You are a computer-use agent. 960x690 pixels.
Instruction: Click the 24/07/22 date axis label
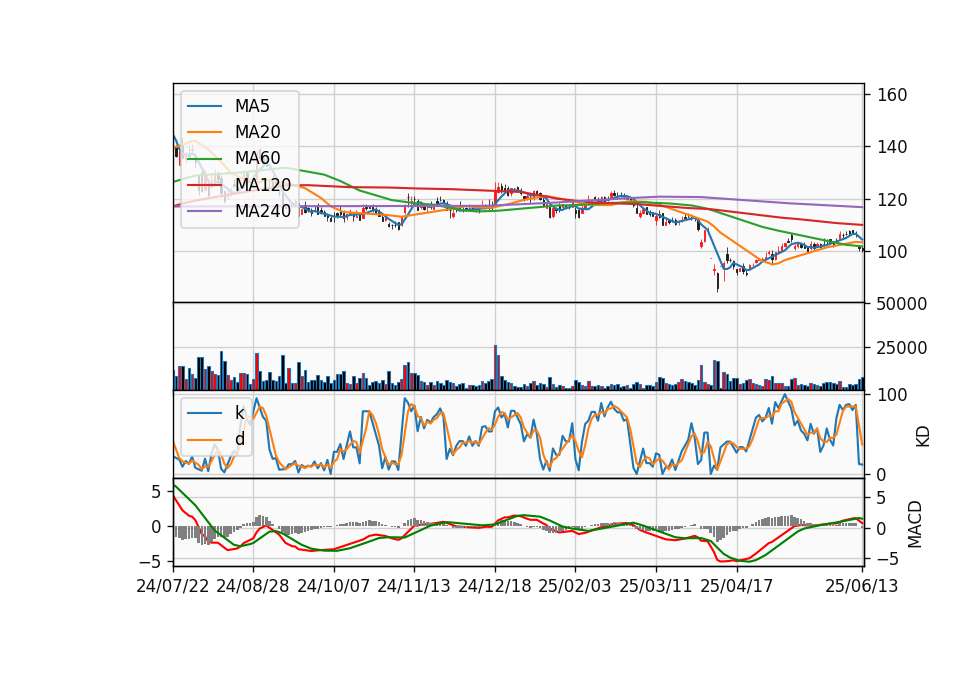[173, 586]
